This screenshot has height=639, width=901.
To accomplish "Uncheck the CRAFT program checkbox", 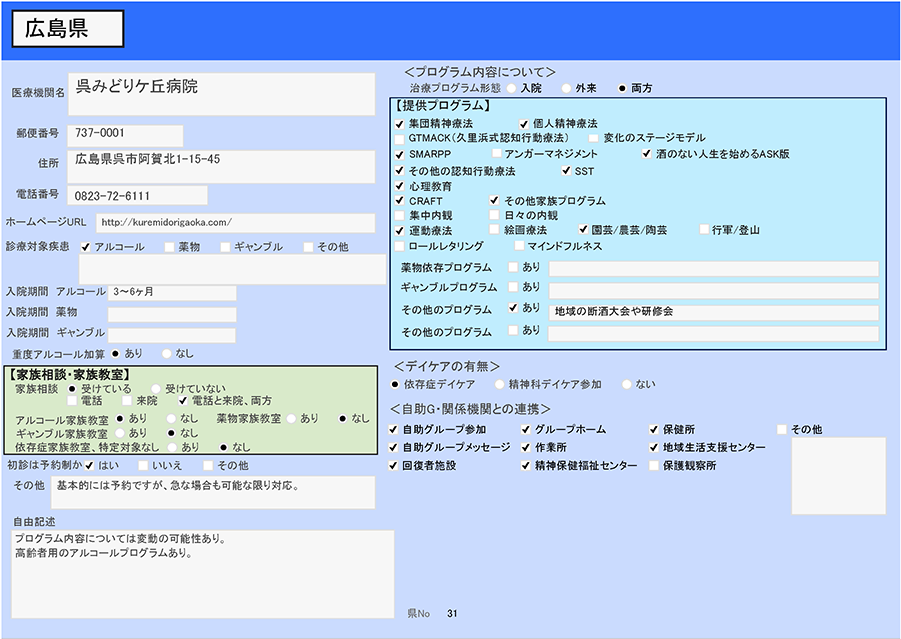I will click(x=400, y=201).
